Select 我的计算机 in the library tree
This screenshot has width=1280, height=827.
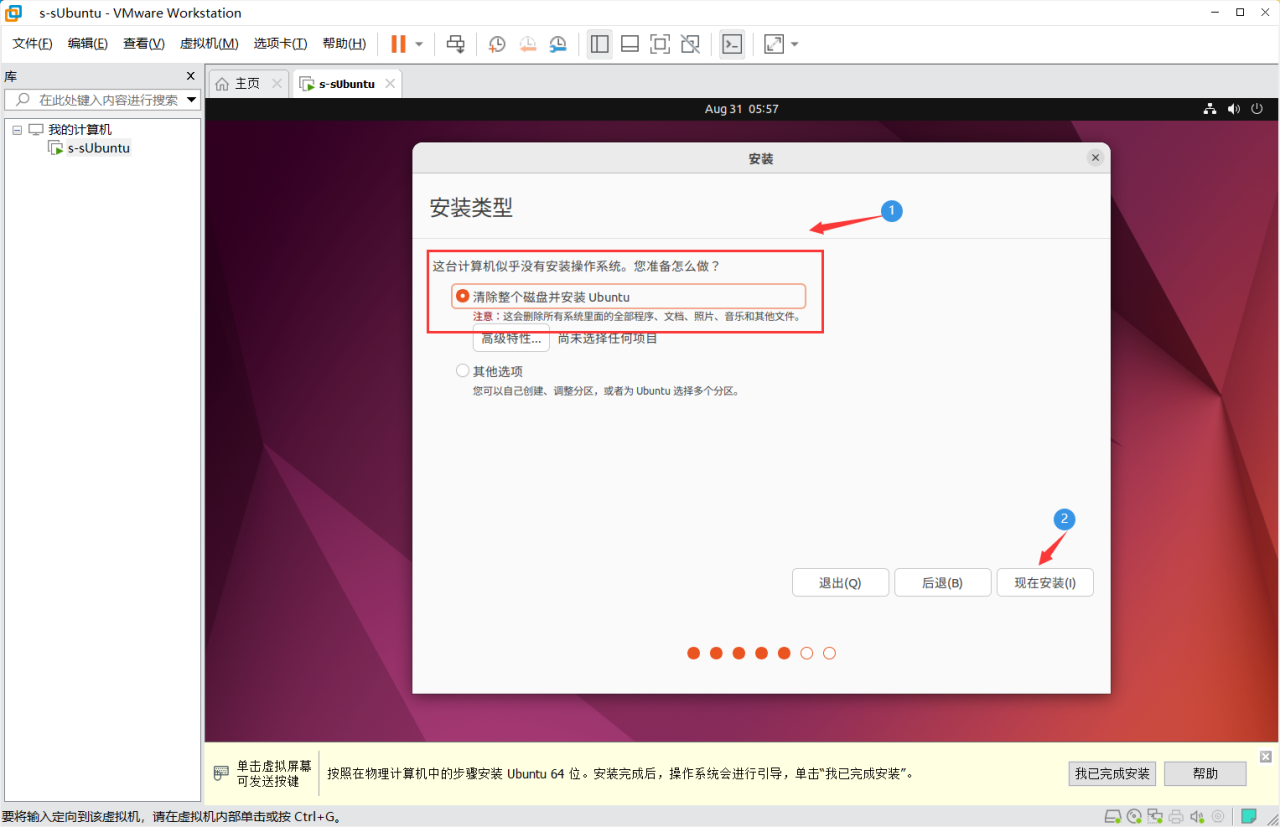[80, 130]
